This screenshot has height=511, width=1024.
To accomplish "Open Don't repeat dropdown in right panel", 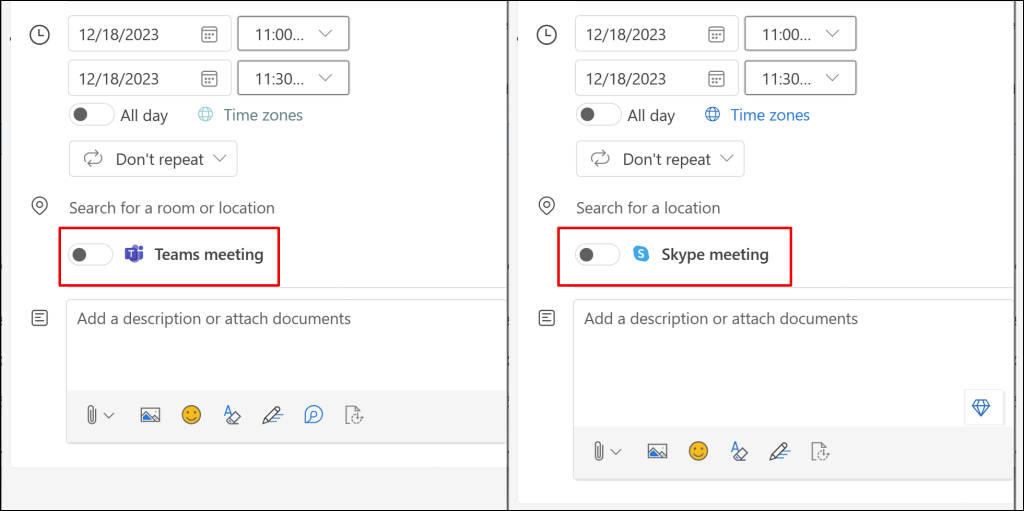I will 660,159.
